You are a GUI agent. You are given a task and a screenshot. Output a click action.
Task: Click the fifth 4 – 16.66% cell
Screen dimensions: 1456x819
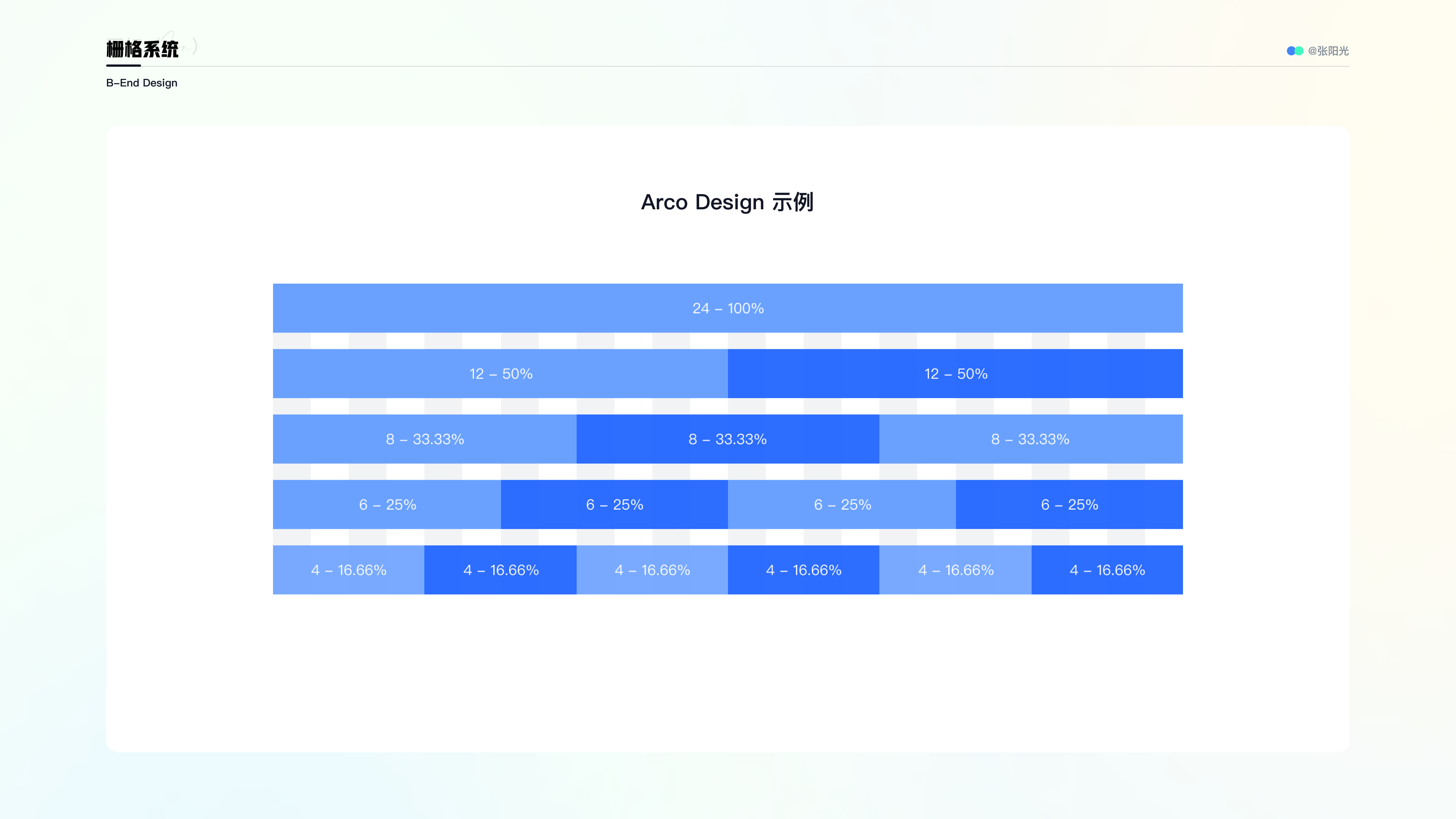pos(955,570)
